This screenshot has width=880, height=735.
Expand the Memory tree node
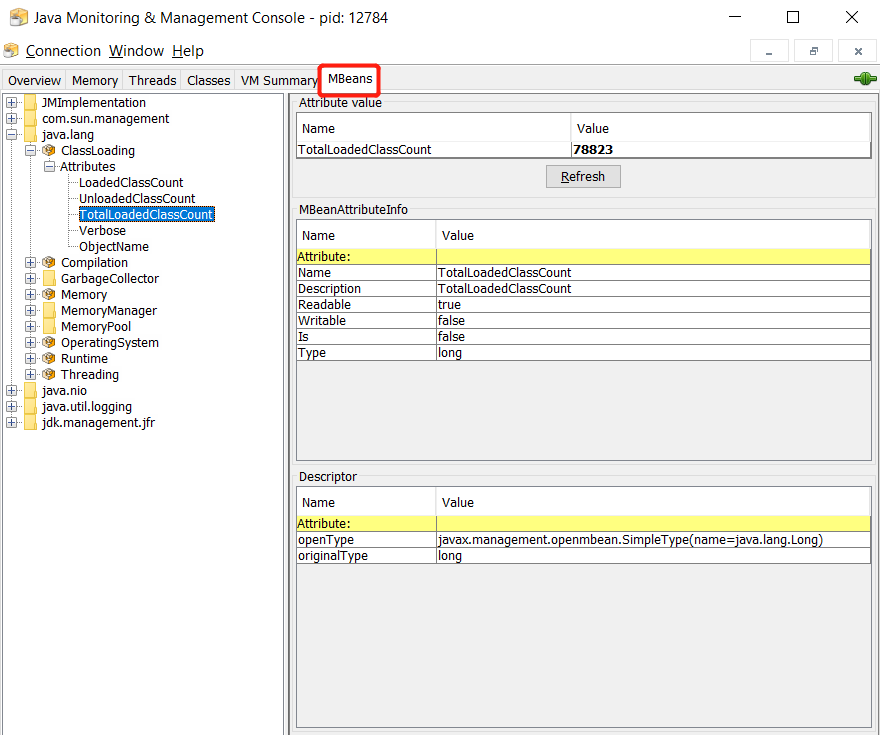tap(31, 295)
